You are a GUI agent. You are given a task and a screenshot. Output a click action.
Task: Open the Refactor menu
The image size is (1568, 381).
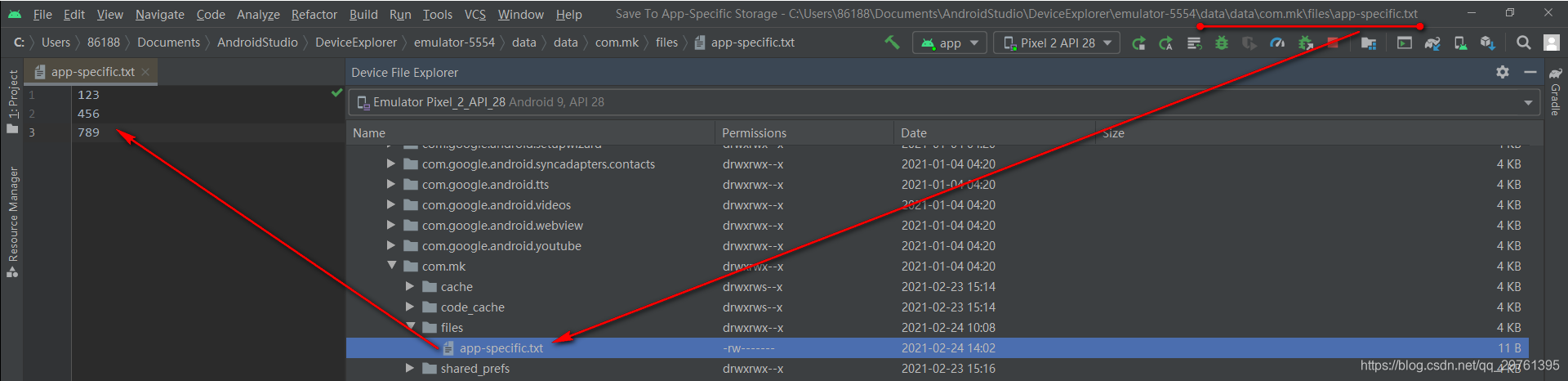314,14
